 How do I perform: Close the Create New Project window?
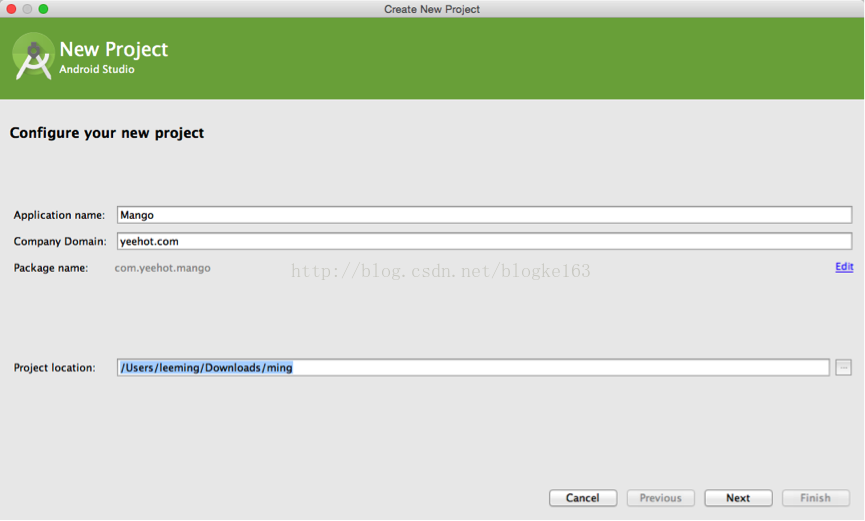[11, 9]
